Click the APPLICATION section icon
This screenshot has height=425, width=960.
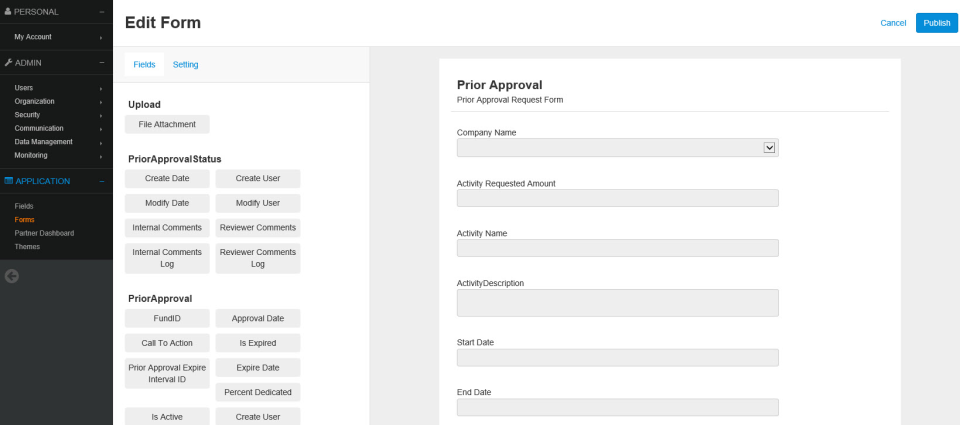point(8,181)
